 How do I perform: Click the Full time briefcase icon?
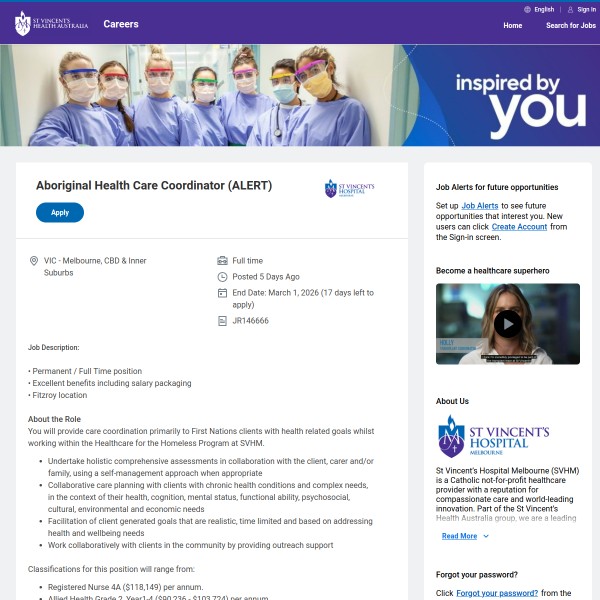click(x=222, y=261)
